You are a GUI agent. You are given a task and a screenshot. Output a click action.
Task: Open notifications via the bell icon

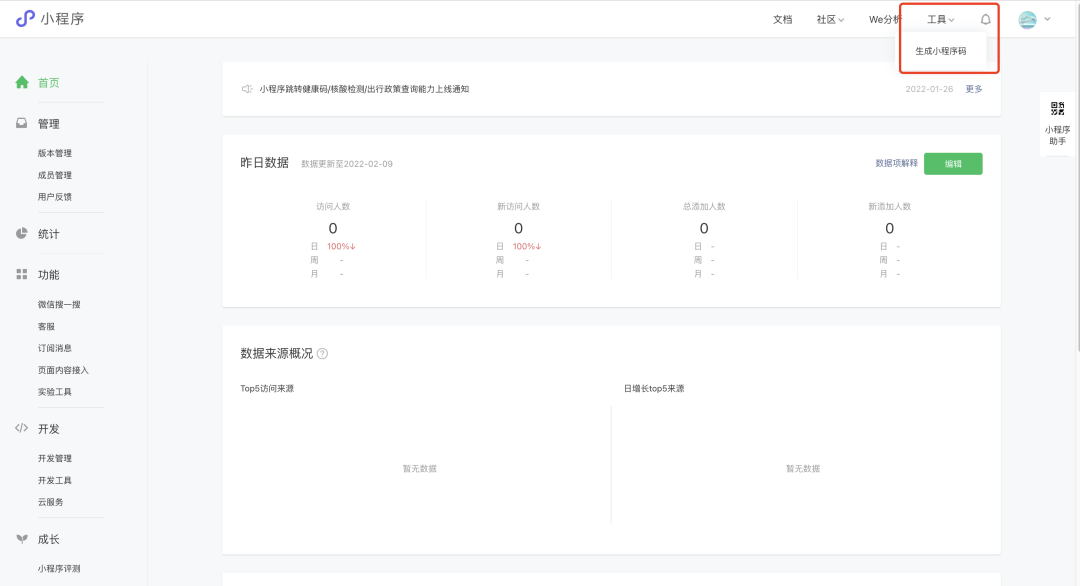(986, 19)
